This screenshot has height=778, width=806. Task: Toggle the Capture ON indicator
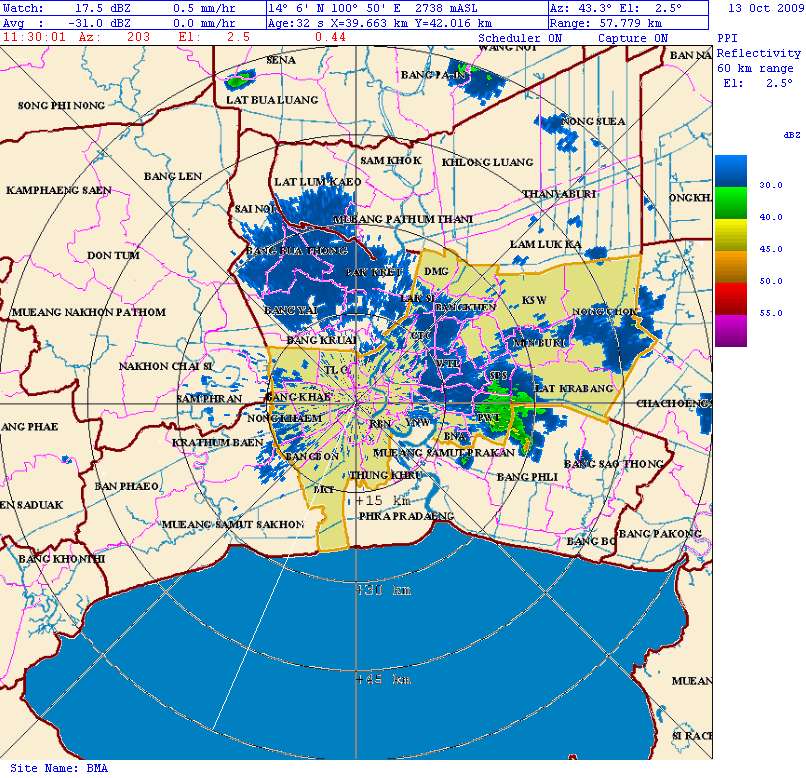coord(632,38)
